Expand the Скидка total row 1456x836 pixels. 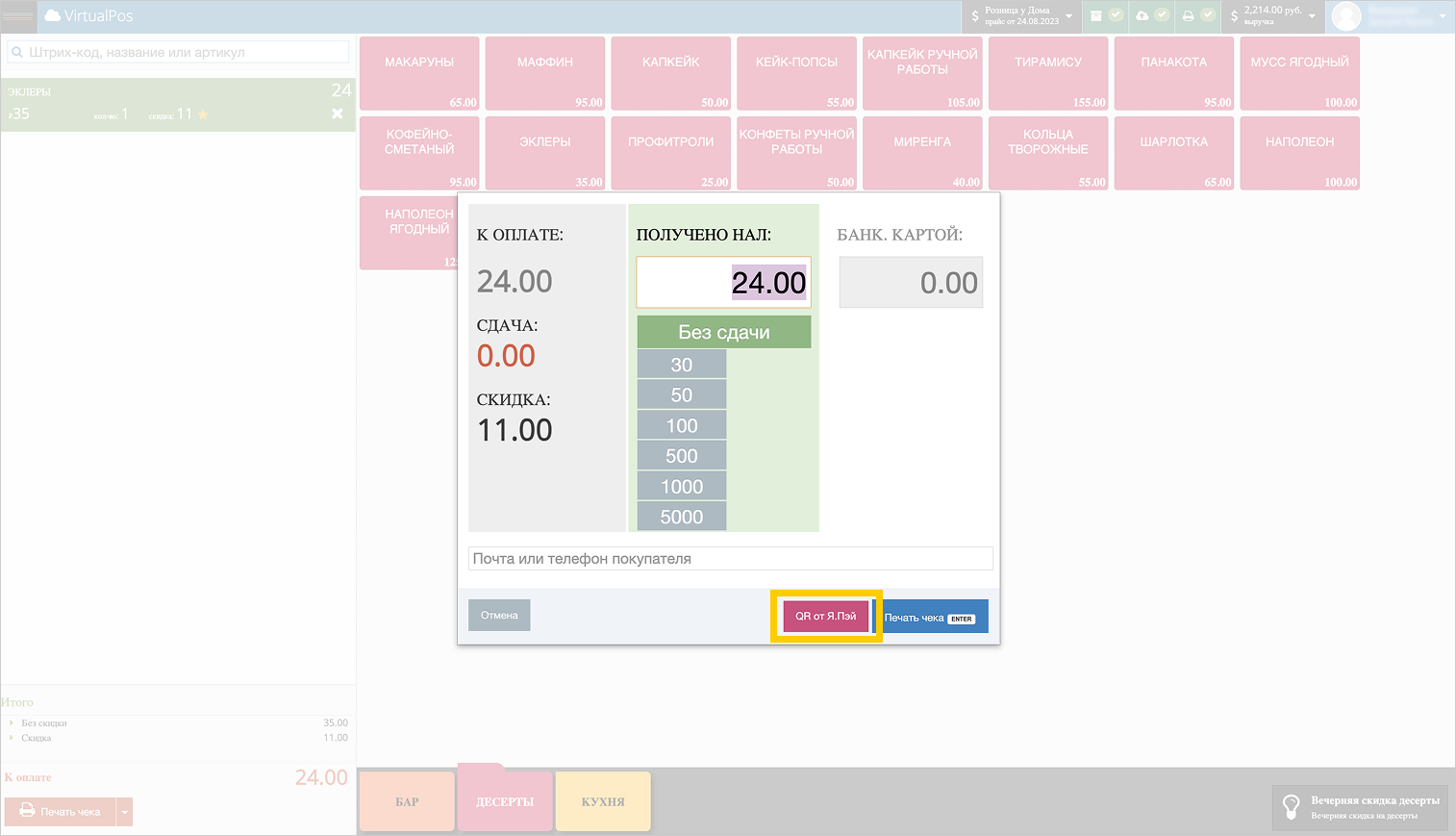click(12, 739)
